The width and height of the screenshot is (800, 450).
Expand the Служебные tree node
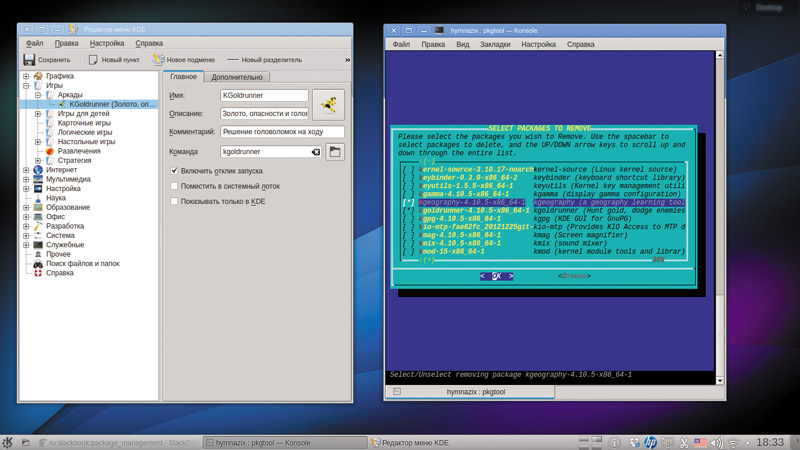pyautogui.click(x=26, y=245)
